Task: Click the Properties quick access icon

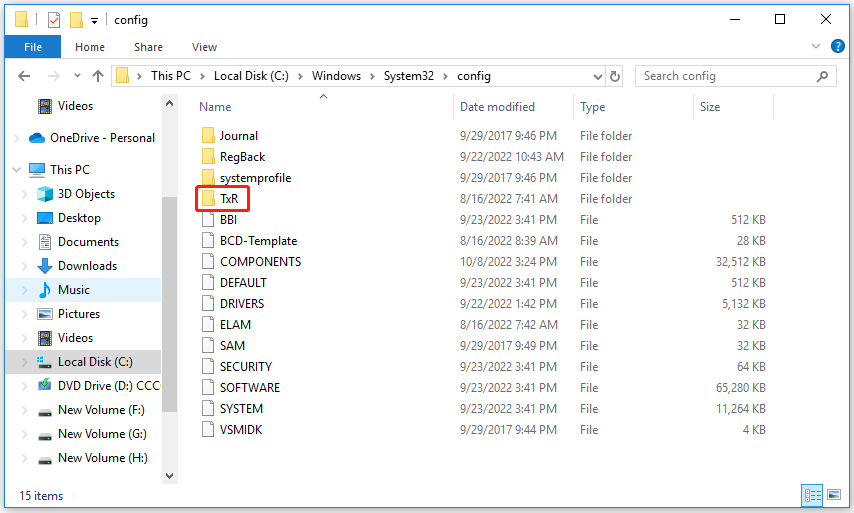Action: click(54, 20)
